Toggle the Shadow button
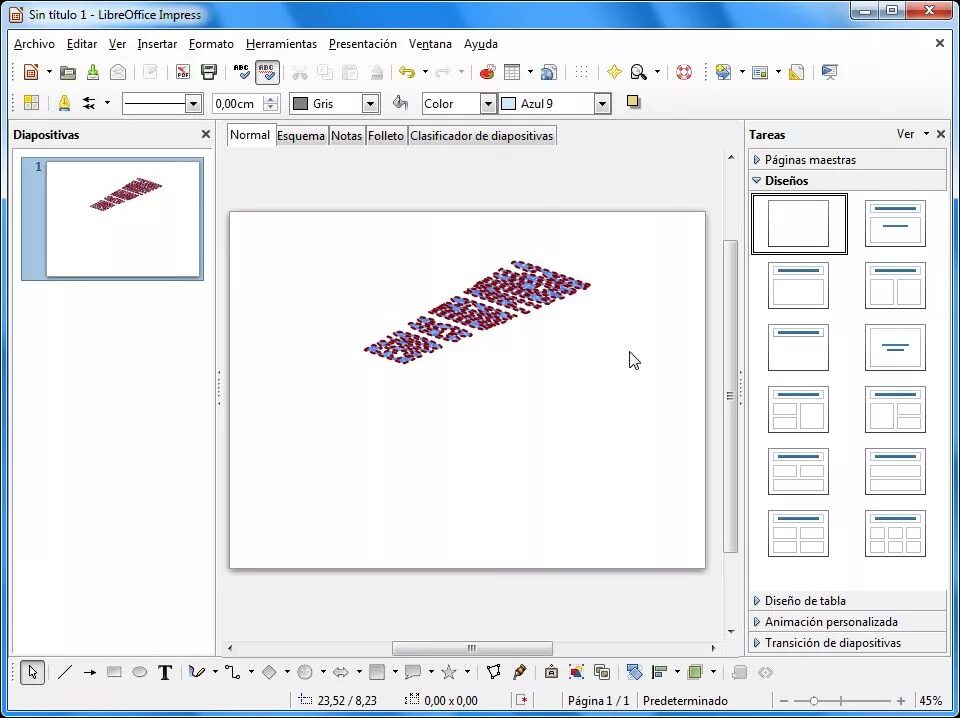Screen dimensions: 960x718 (x=633, y=102)
